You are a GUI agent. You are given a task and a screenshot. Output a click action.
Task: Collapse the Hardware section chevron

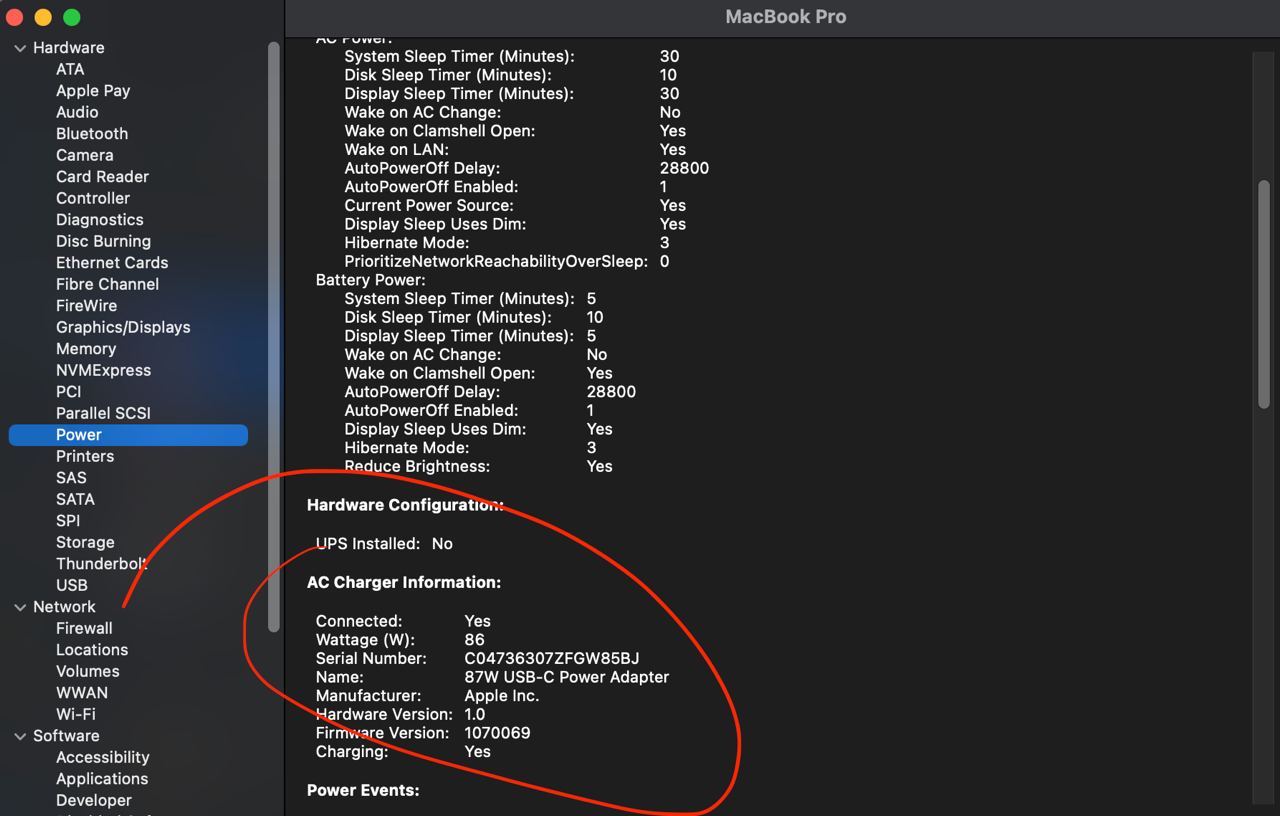20,48
